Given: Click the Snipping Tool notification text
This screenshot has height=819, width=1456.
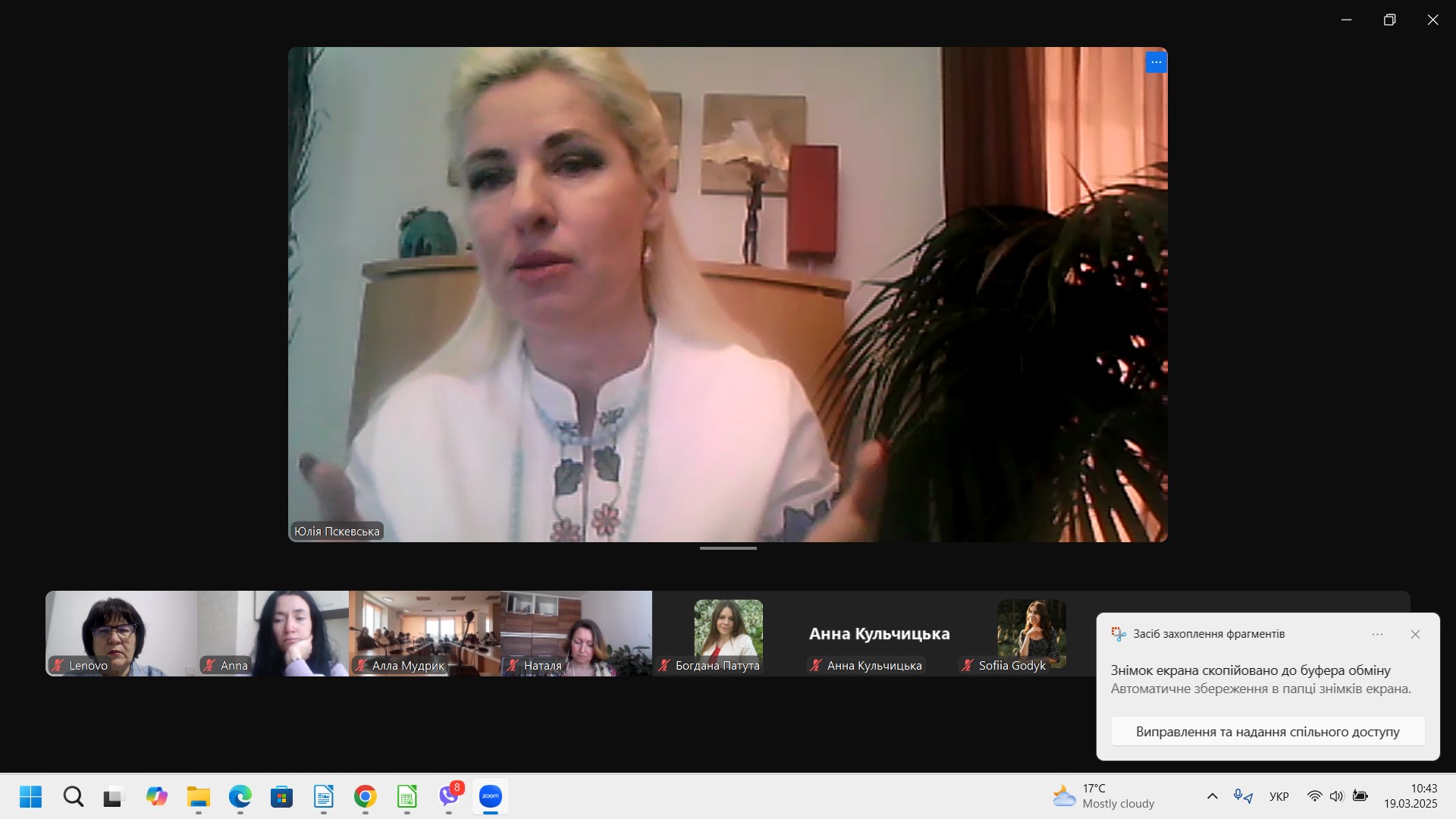Looking at the screenshot, I should [x=1260, y=679].
